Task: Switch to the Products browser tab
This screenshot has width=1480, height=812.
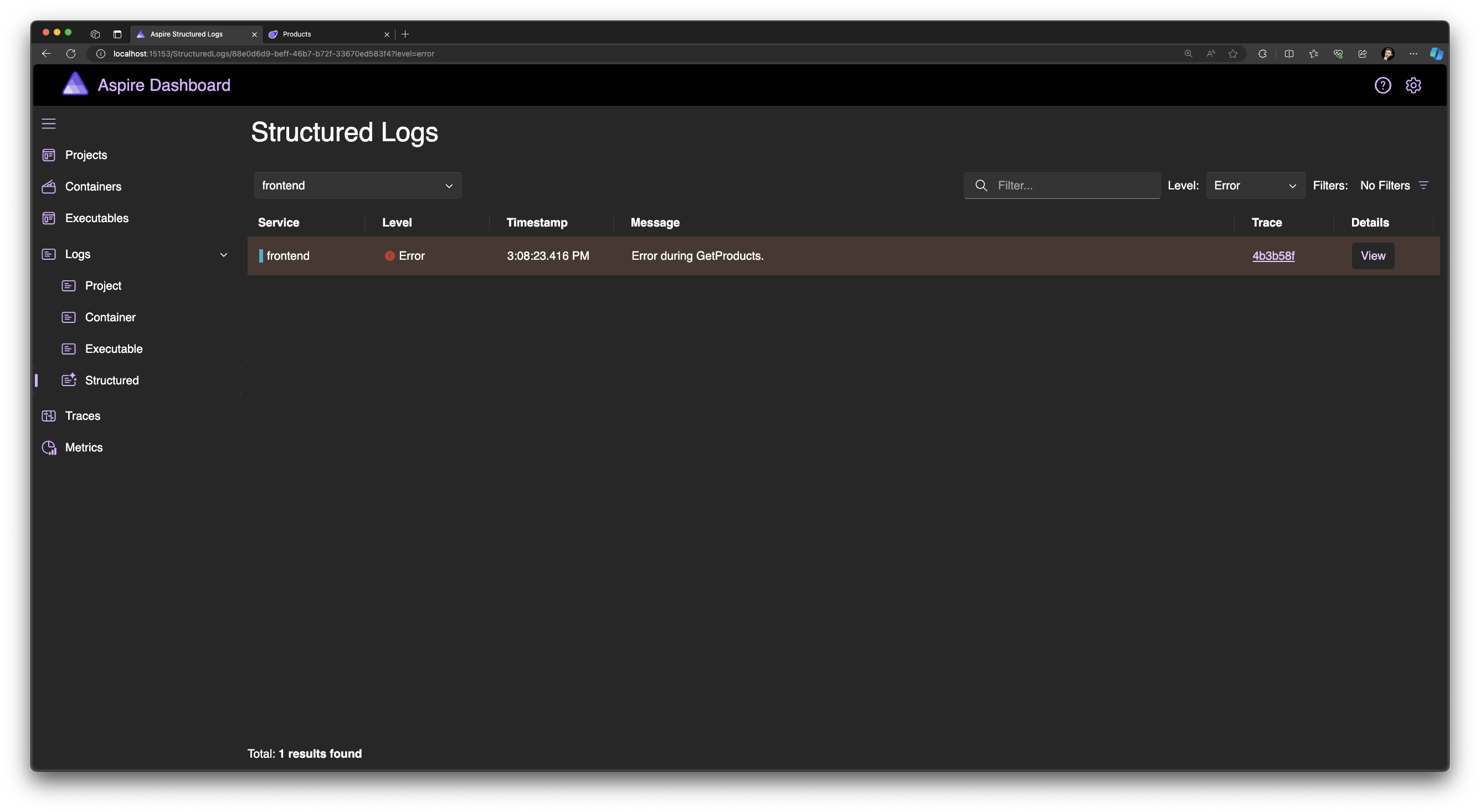Action: [328, 34]
